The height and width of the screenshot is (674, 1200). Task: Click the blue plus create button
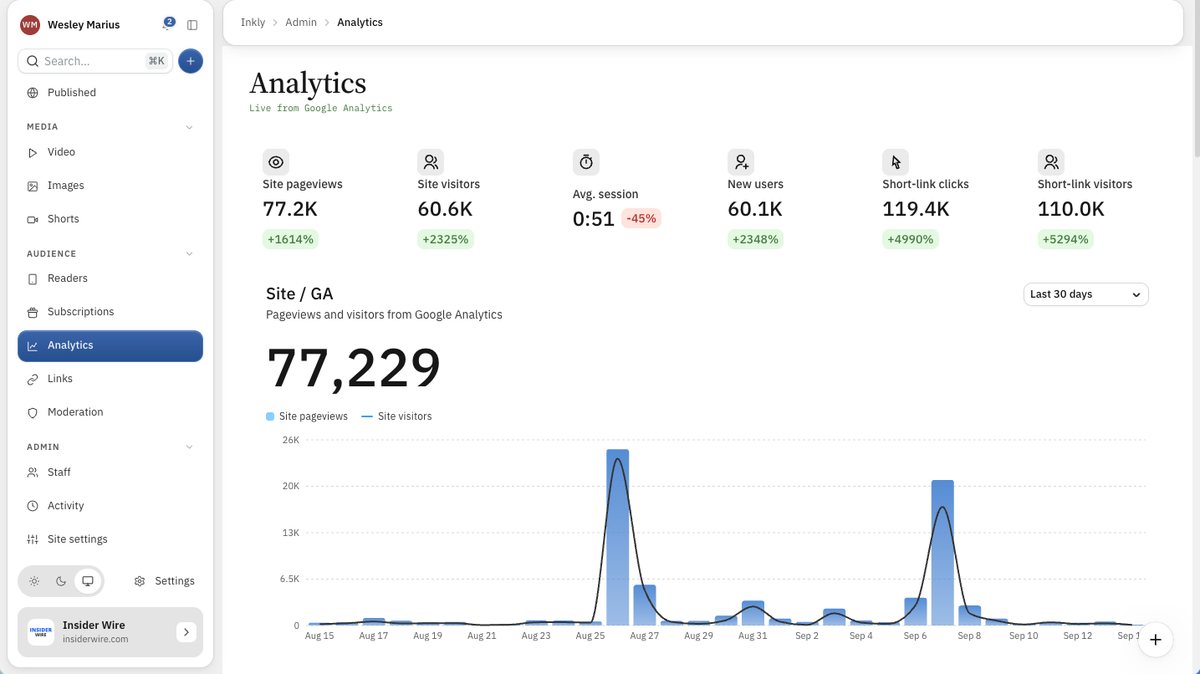[x=190, y=61]
